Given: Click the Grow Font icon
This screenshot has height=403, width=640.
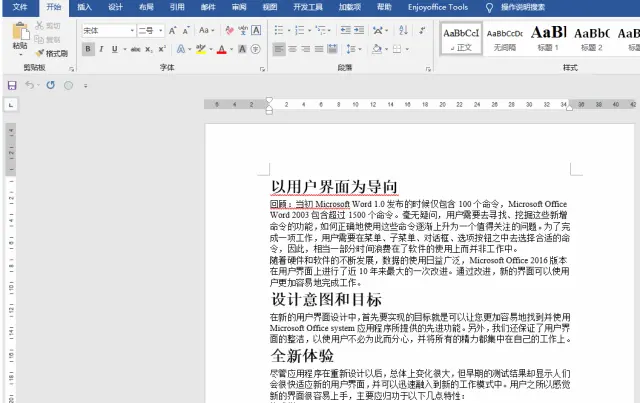Looking at the screenshot, I should 173,31.
